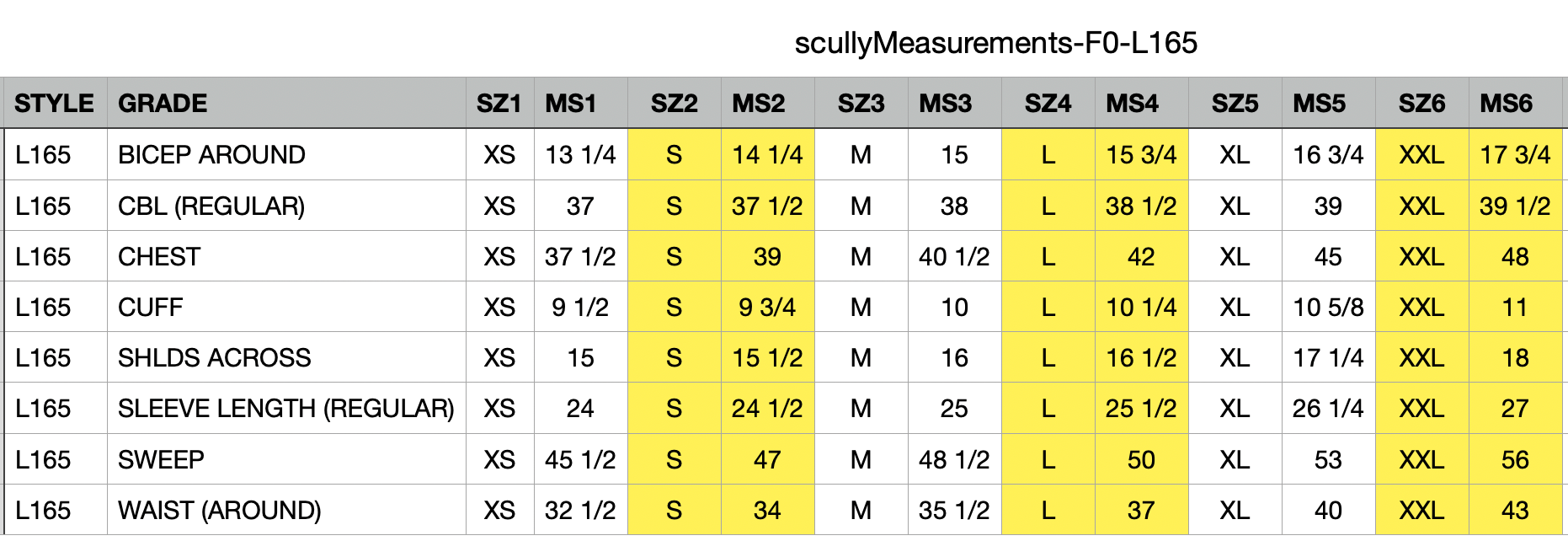Click the SHLDS ACROSS grade cell
1568x541 pixels.
[x=214, y=358]
